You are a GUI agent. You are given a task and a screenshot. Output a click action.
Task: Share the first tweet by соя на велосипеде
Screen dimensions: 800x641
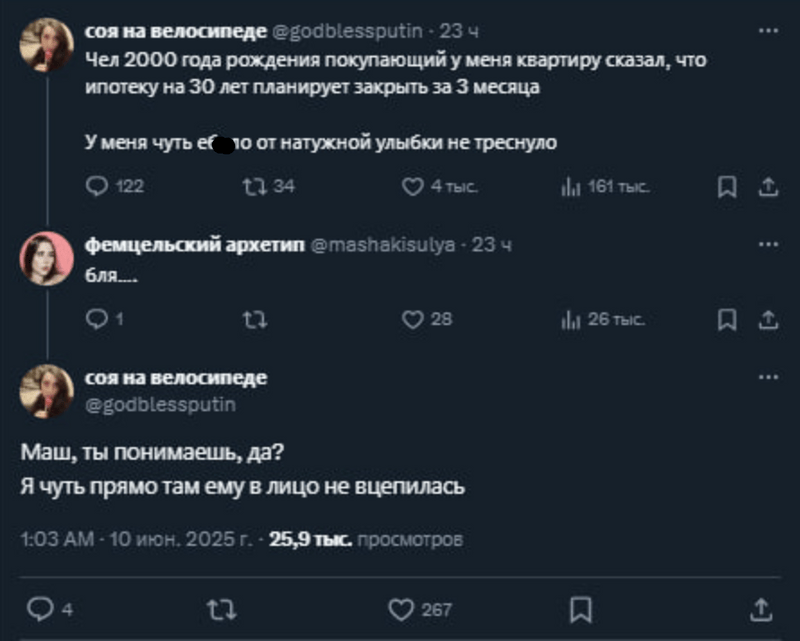click(768, 186)
